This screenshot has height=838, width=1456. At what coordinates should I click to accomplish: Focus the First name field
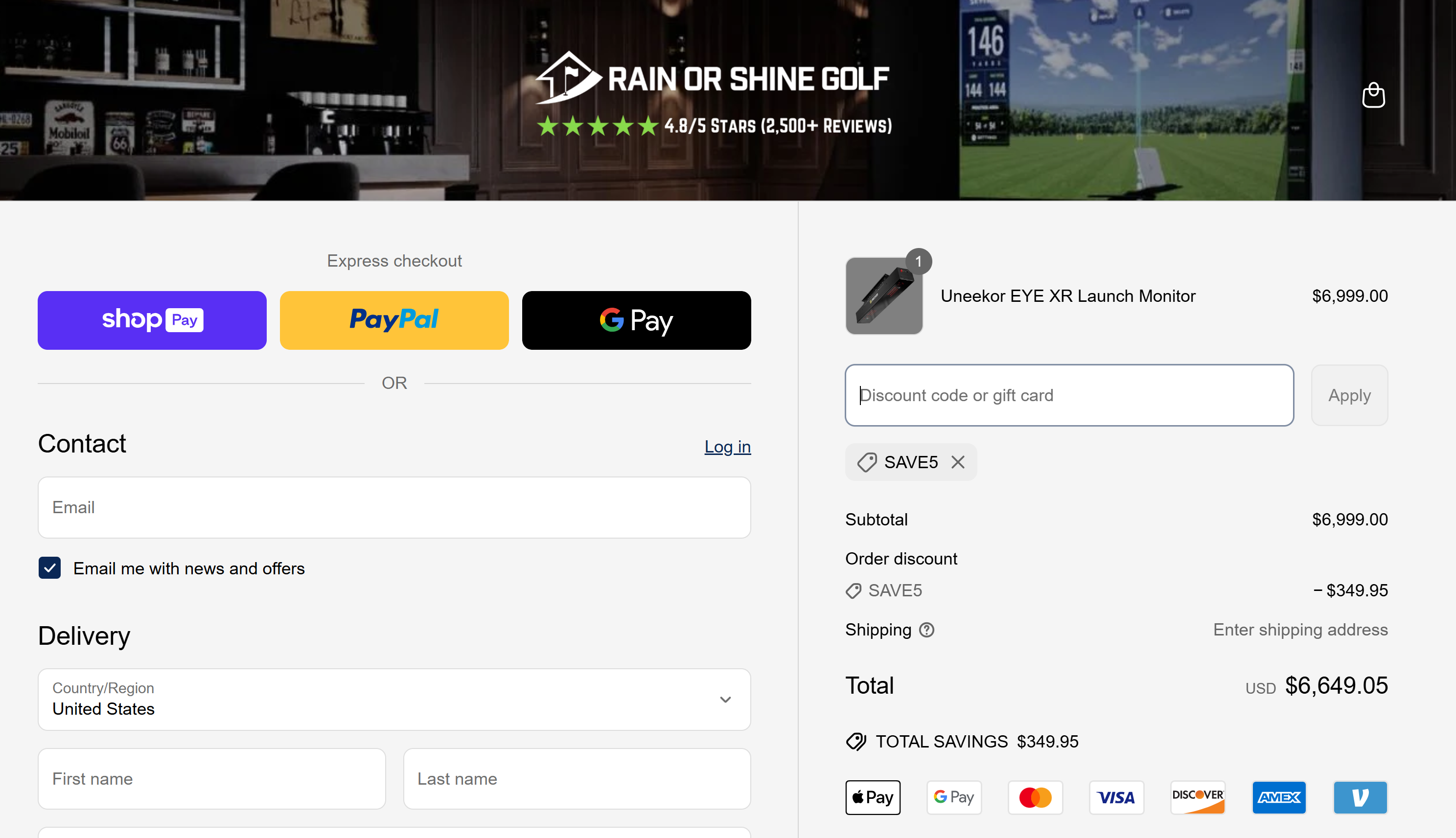212,779
